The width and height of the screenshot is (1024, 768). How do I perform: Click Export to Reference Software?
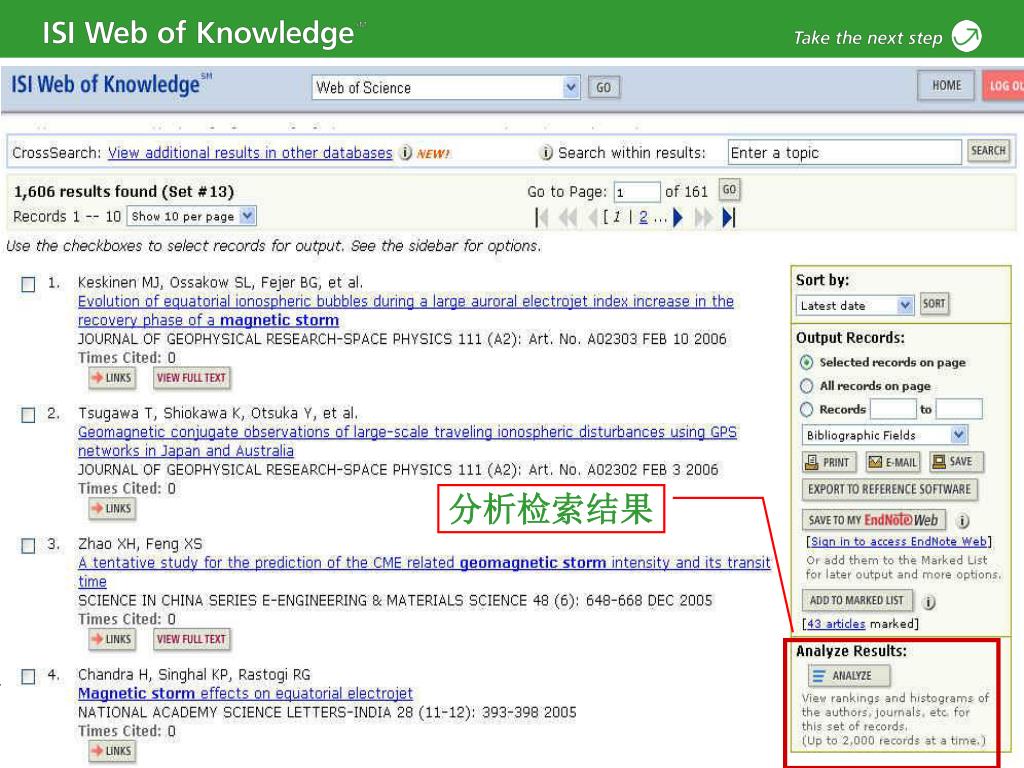click(x=889, y=490)
